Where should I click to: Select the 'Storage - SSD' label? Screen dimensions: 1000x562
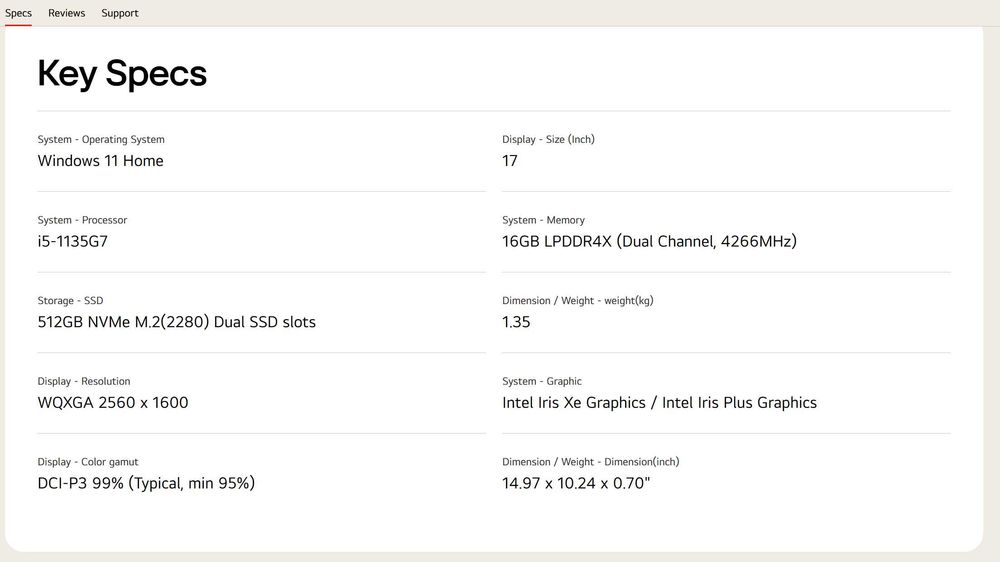(x=70, y=300)
